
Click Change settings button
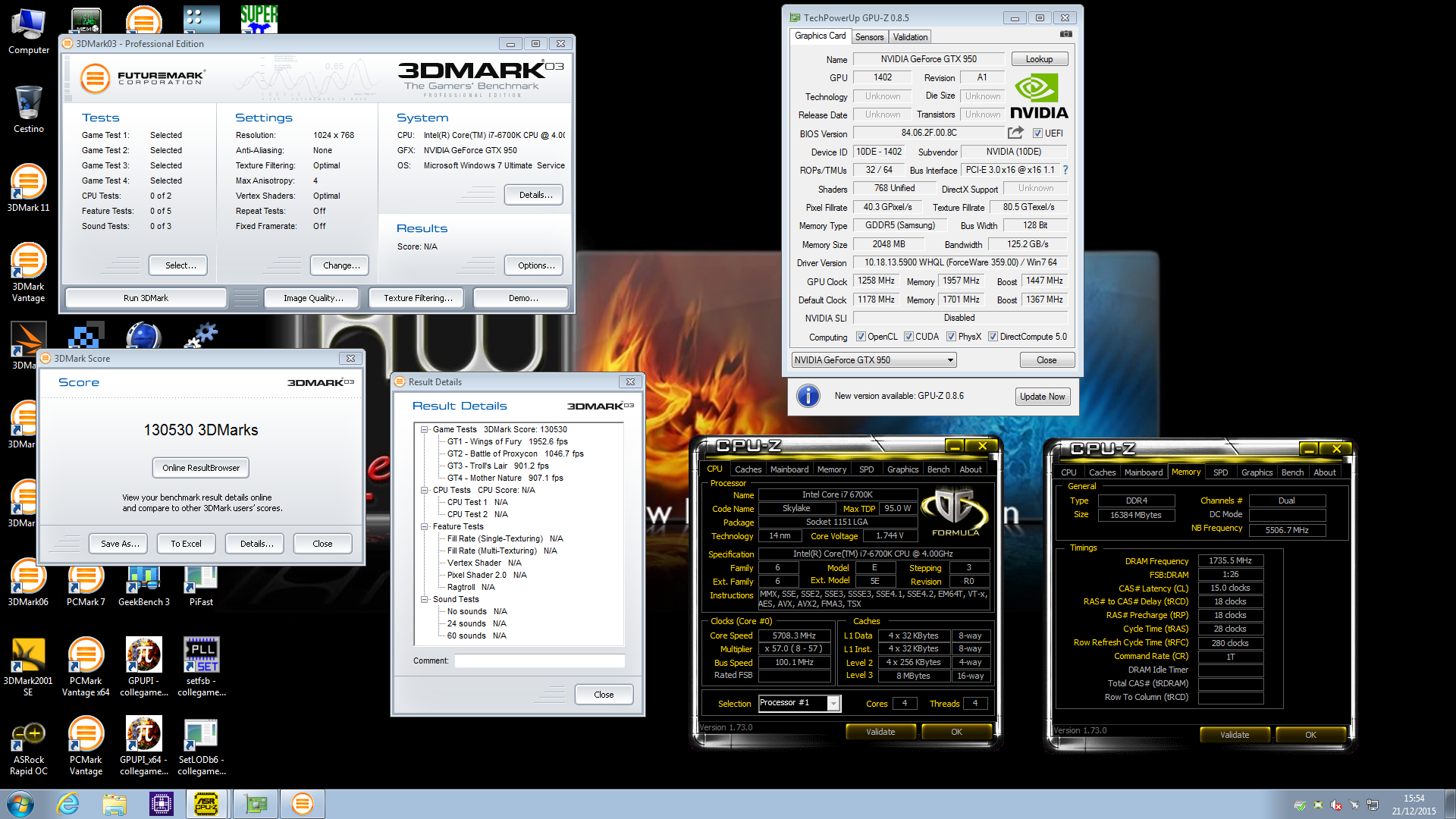pos(341,265)
